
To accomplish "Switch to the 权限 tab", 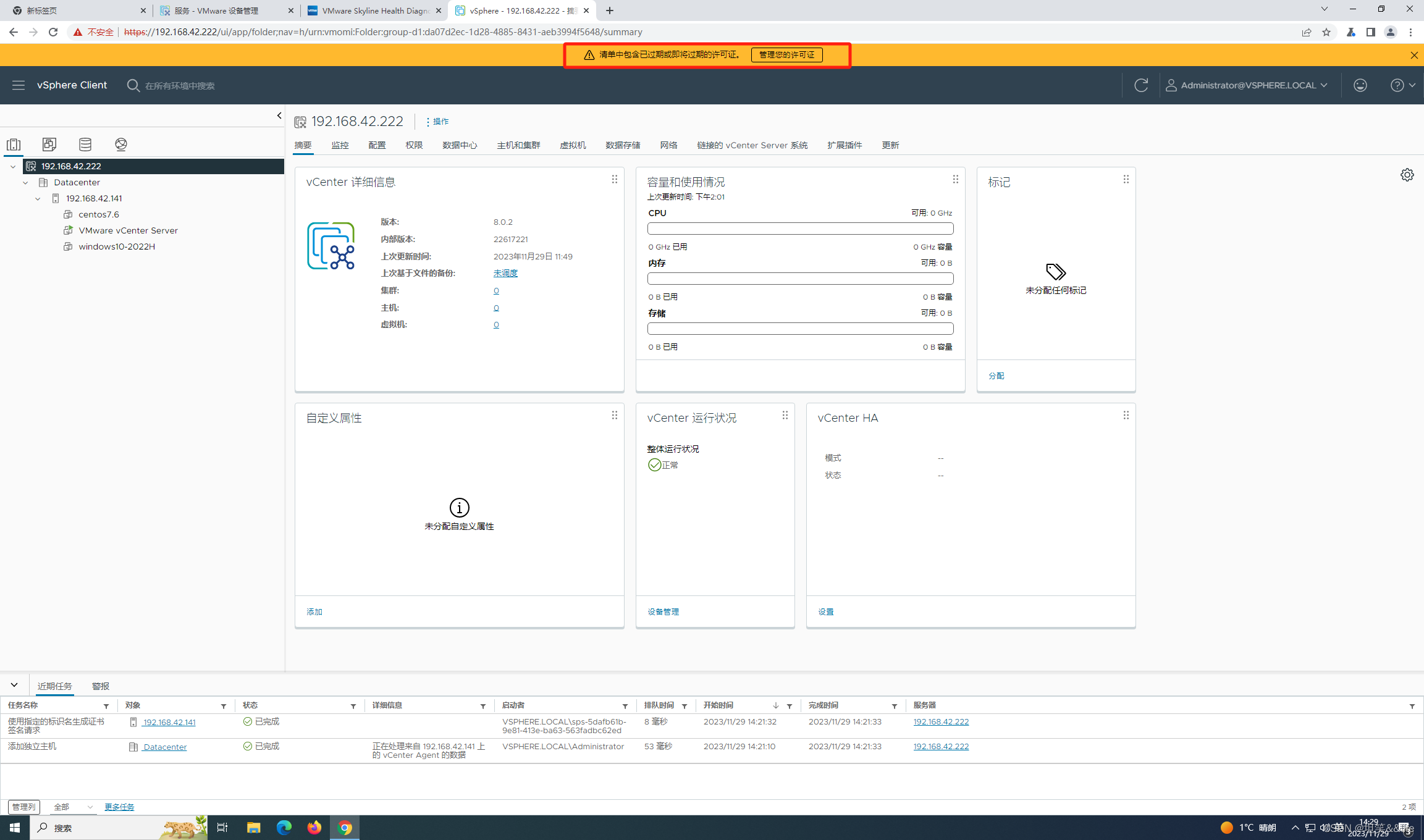I will pyautogui.click(x=414, y=145).
